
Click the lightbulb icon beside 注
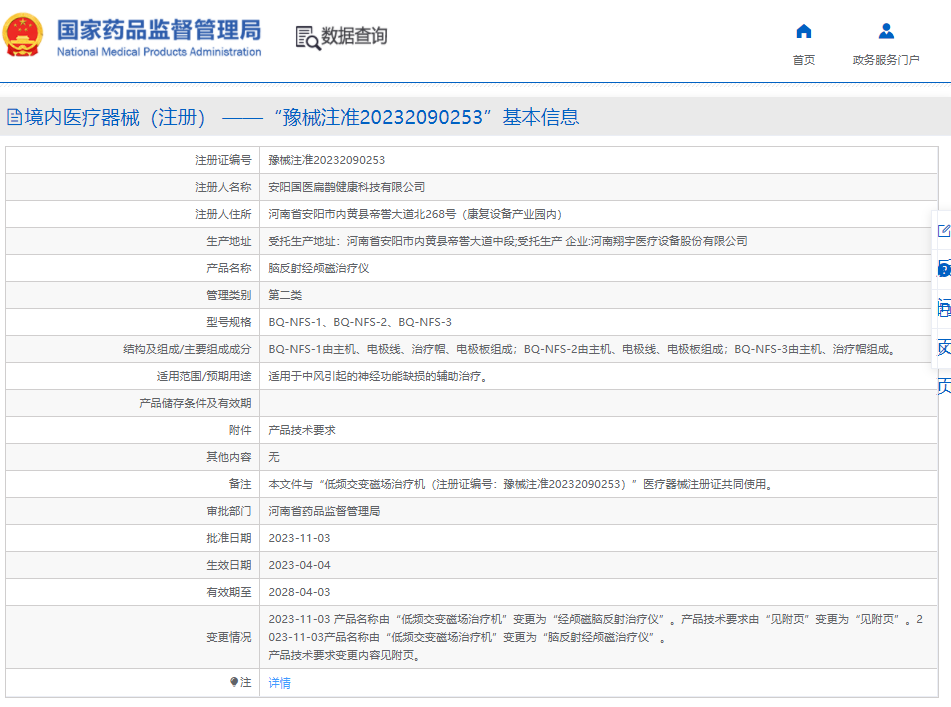(x=234, y=682)
